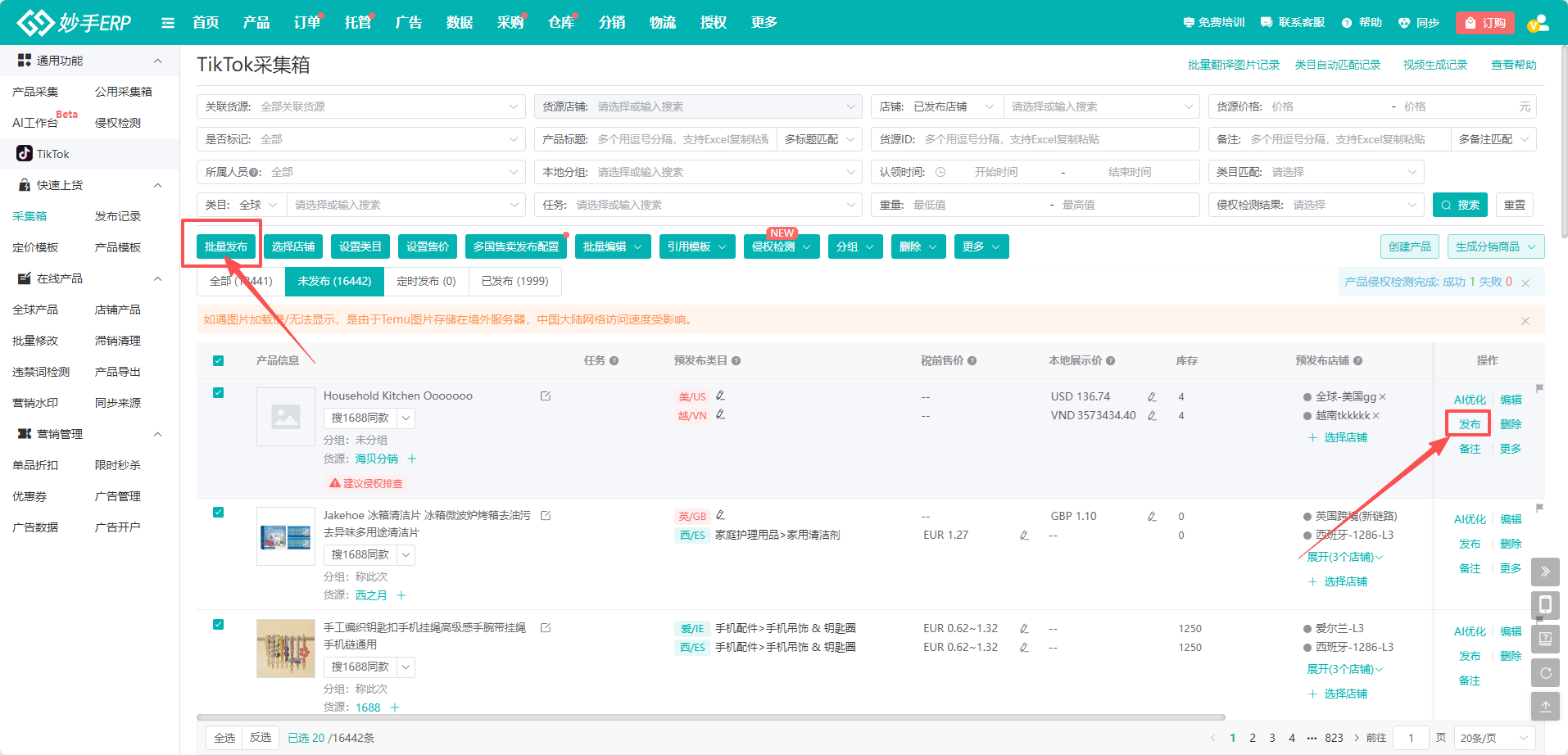Remove 全球-美国gg store with X icon
The height and width of the screenshot is (755, 1568).
pos(1383,397)
